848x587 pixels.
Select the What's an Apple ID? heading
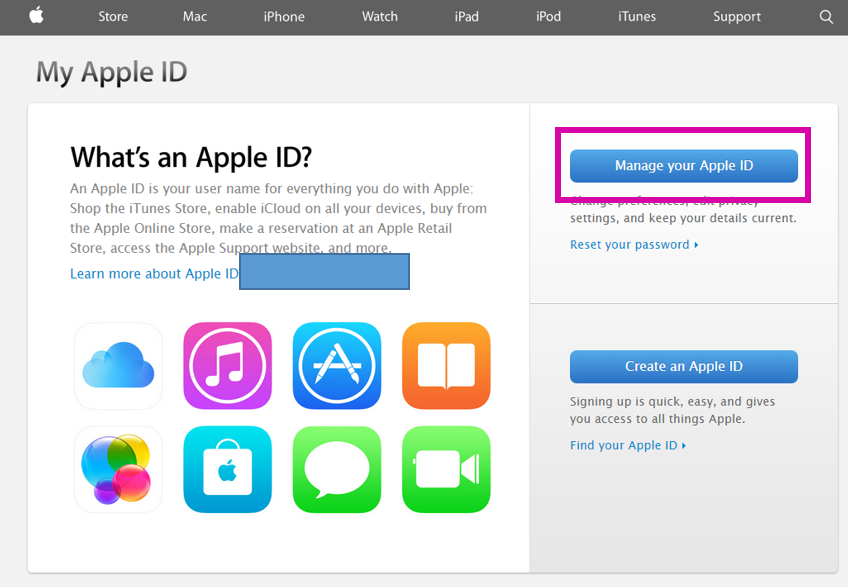click(x=191, y=157)
